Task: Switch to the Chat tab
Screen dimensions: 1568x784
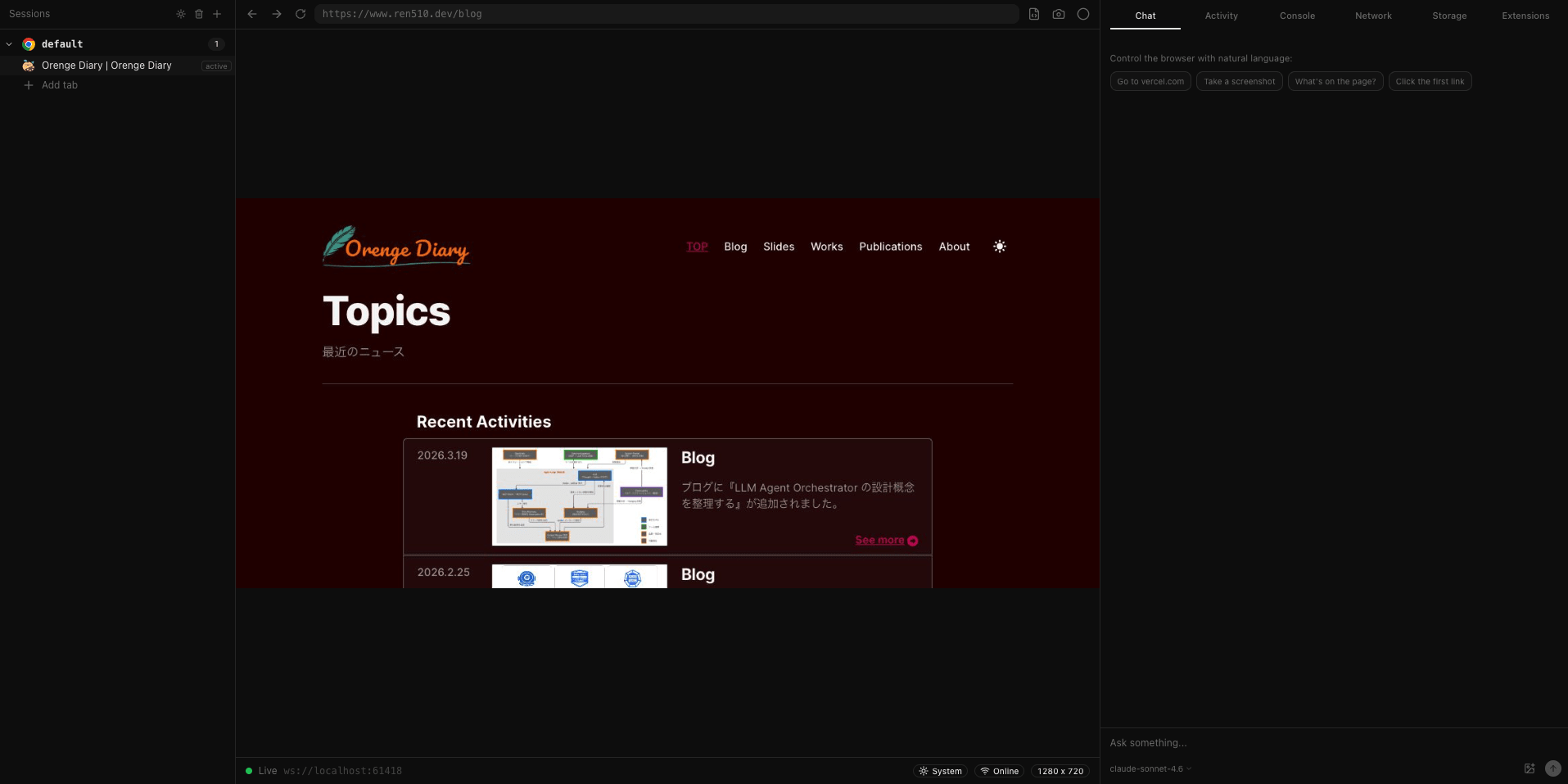Action: (1145, 16)
